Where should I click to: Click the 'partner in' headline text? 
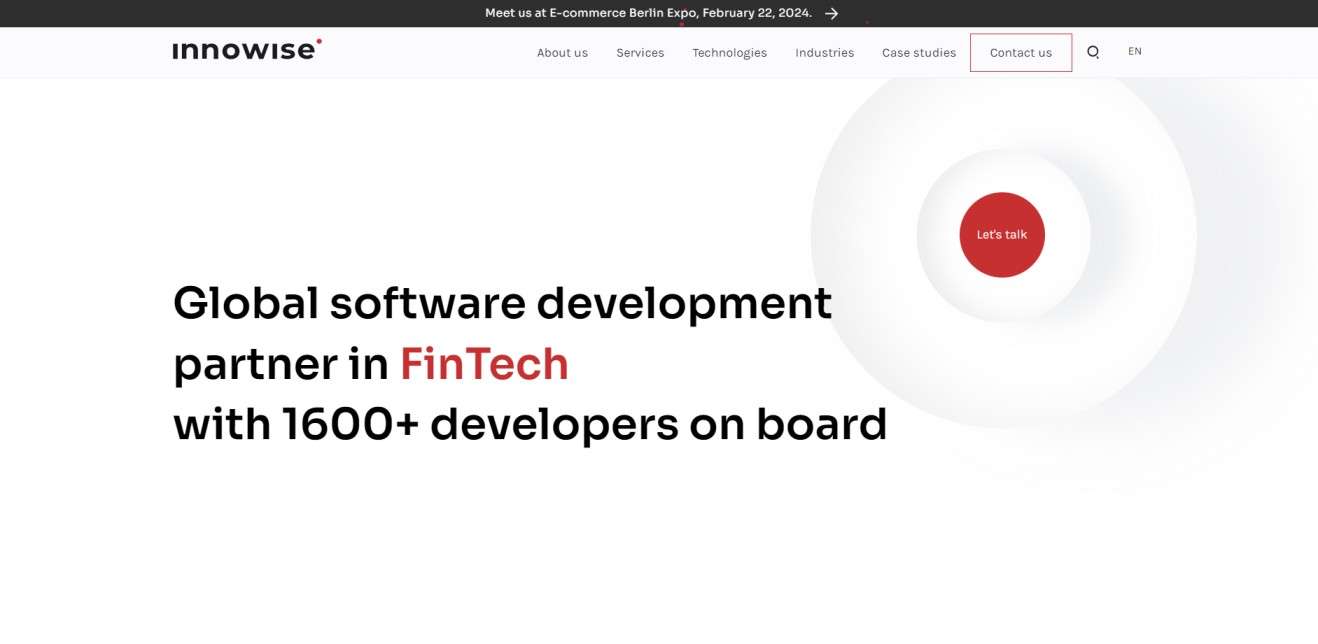[x=280, y=364]
